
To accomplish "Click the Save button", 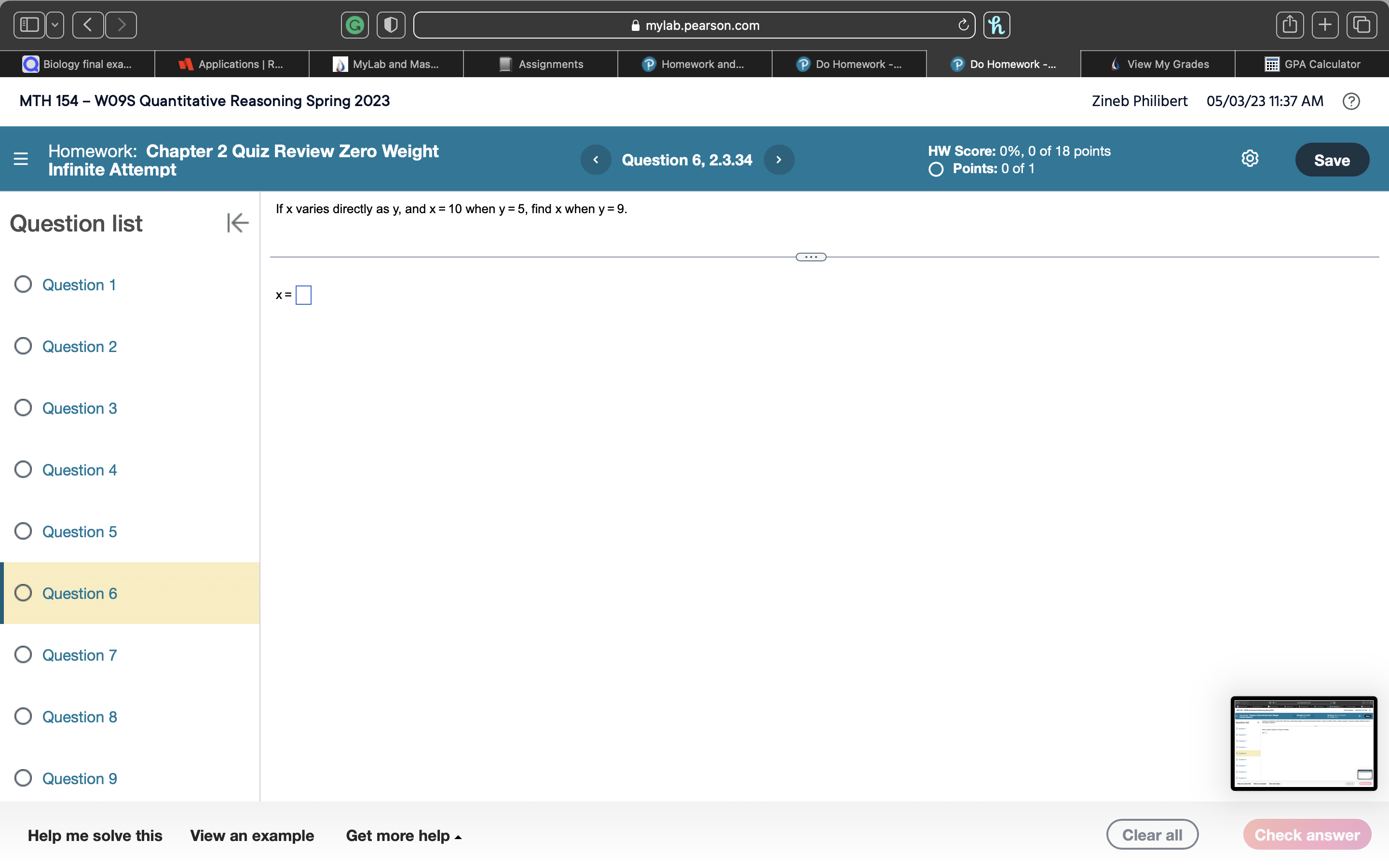I will pos(1332,159).
